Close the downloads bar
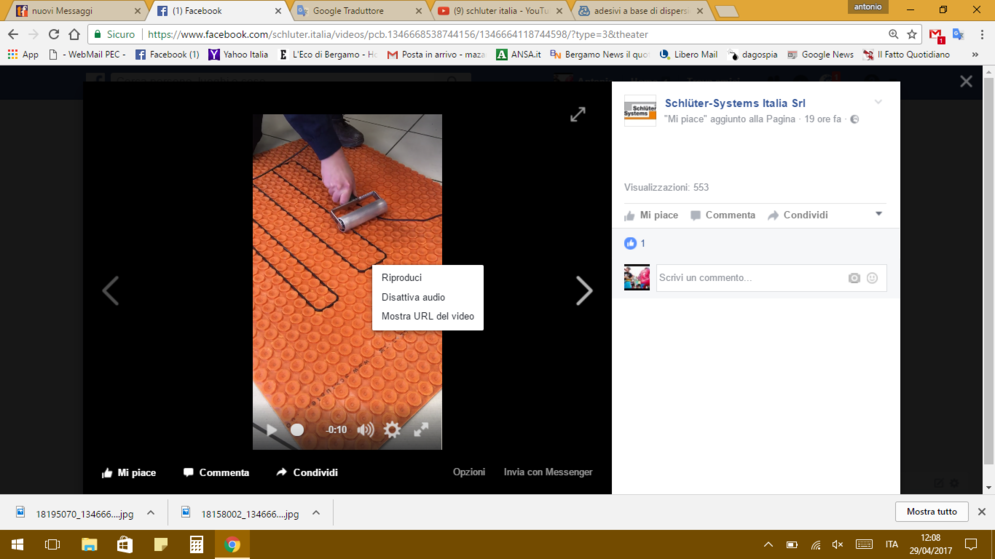This screenshot has width=995, height=559. pos(982,511)
